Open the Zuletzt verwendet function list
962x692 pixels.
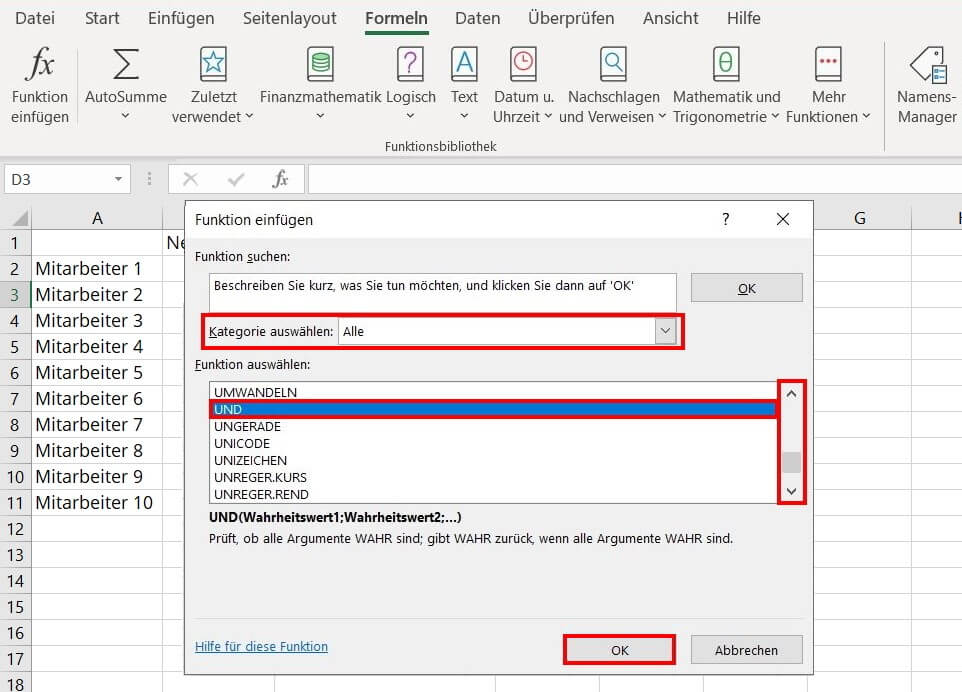click(x=213, y=85)
